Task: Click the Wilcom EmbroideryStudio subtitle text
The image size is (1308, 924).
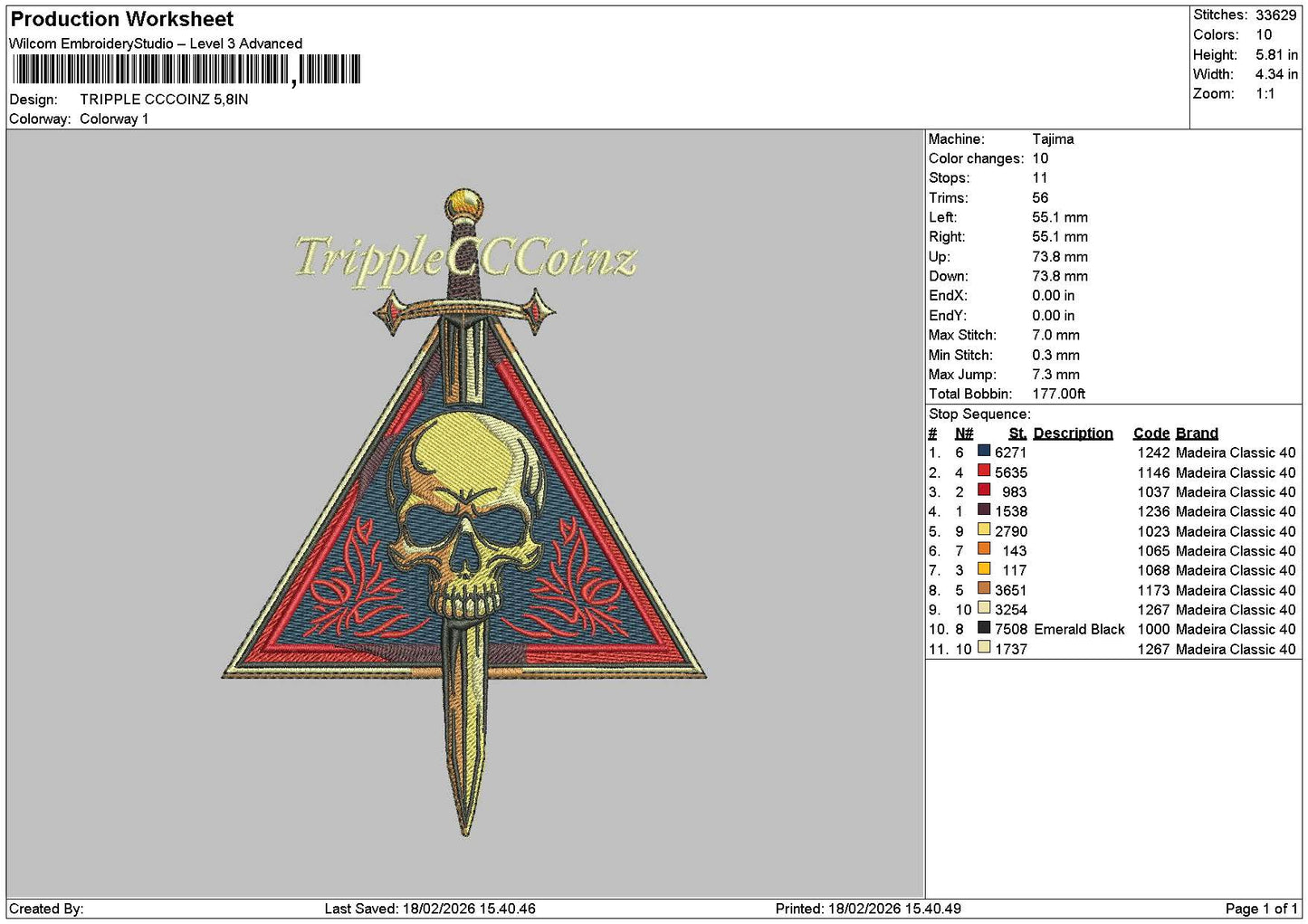Action: coord(156,43)
